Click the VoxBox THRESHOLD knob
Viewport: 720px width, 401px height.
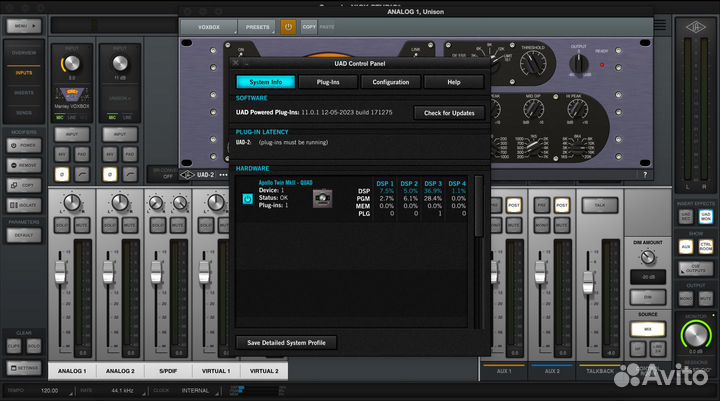point(533,63)
